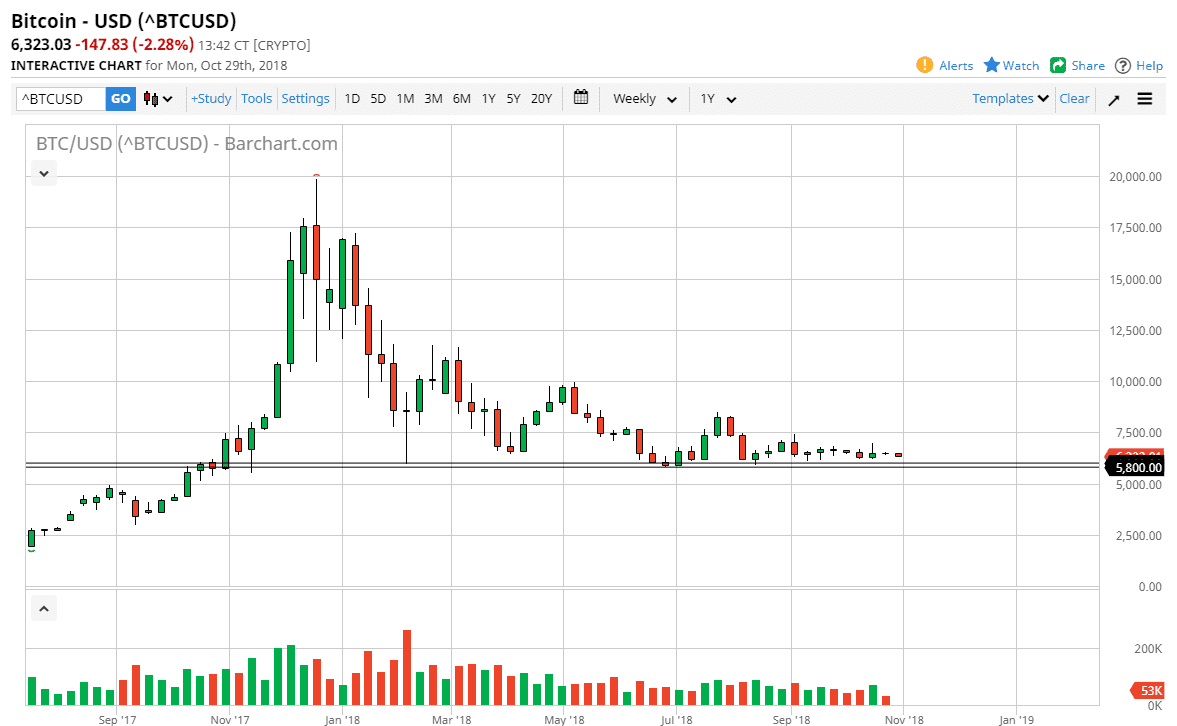Open the 1Y range dropdown

(717, 98)
